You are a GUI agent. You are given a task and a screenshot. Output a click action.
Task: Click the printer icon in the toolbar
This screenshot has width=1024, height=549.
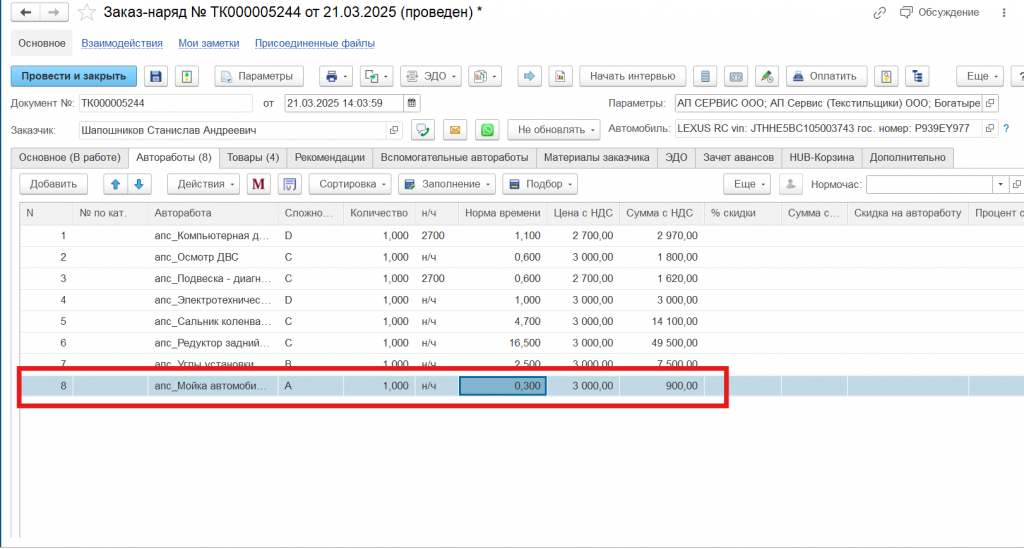pyautogui.click(x=329, y=76)
